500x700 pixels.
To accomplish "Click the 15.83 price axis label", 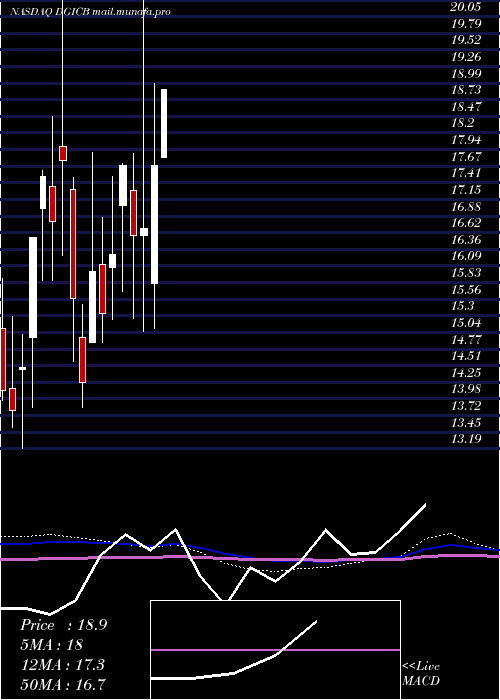I will coord(466,273).
